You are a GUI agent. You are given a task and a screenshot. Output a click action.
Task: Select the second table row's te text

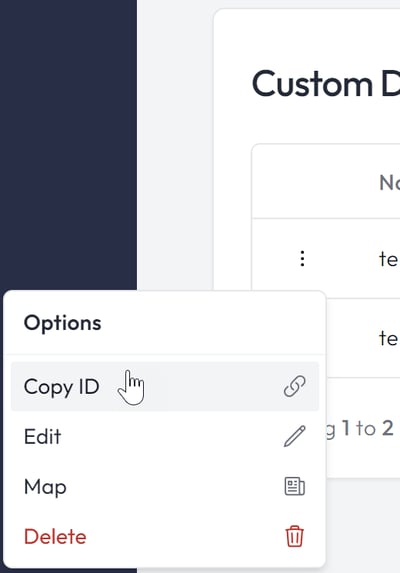pyautogui.click(x=389, y=338)
